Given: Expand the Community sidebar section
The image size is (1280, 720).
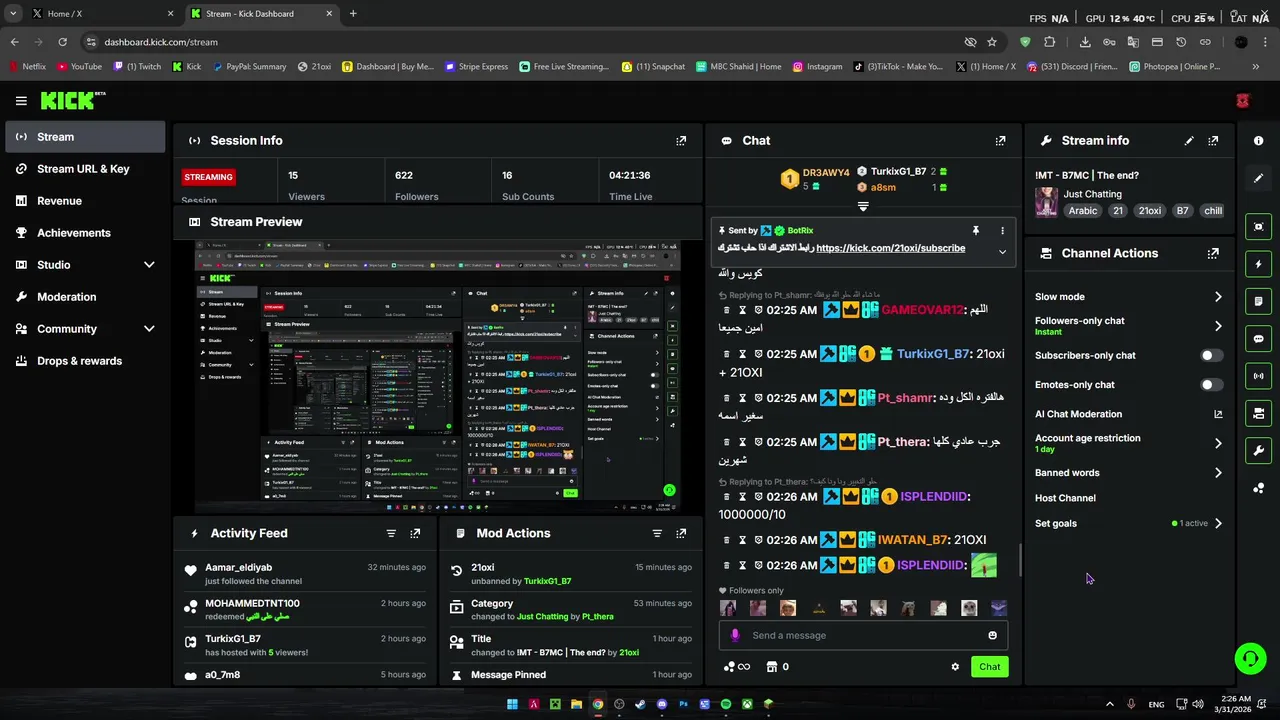Looking at the screenshot, I should [149, 329].
